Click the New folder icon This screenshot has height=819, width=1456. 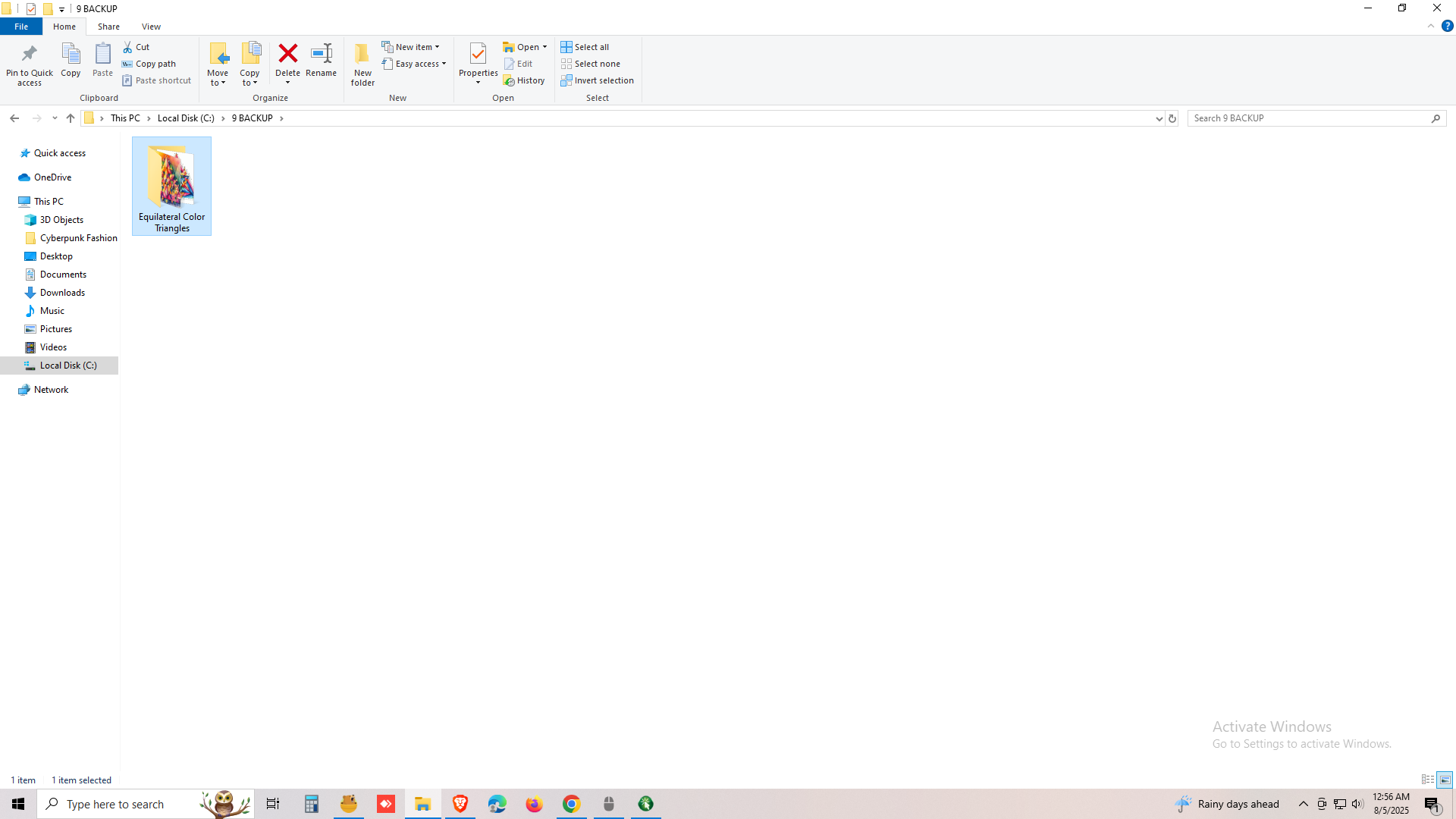pyautogui.click(x=362, y=54)
